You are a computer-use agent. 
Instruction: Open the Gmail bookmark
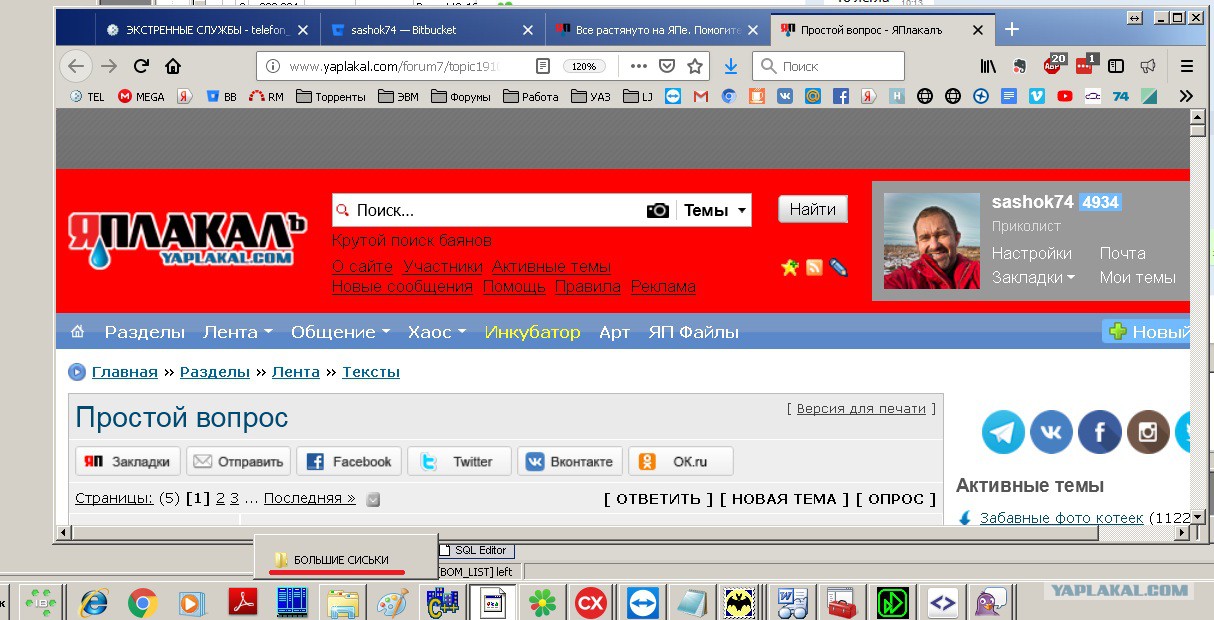700,96
